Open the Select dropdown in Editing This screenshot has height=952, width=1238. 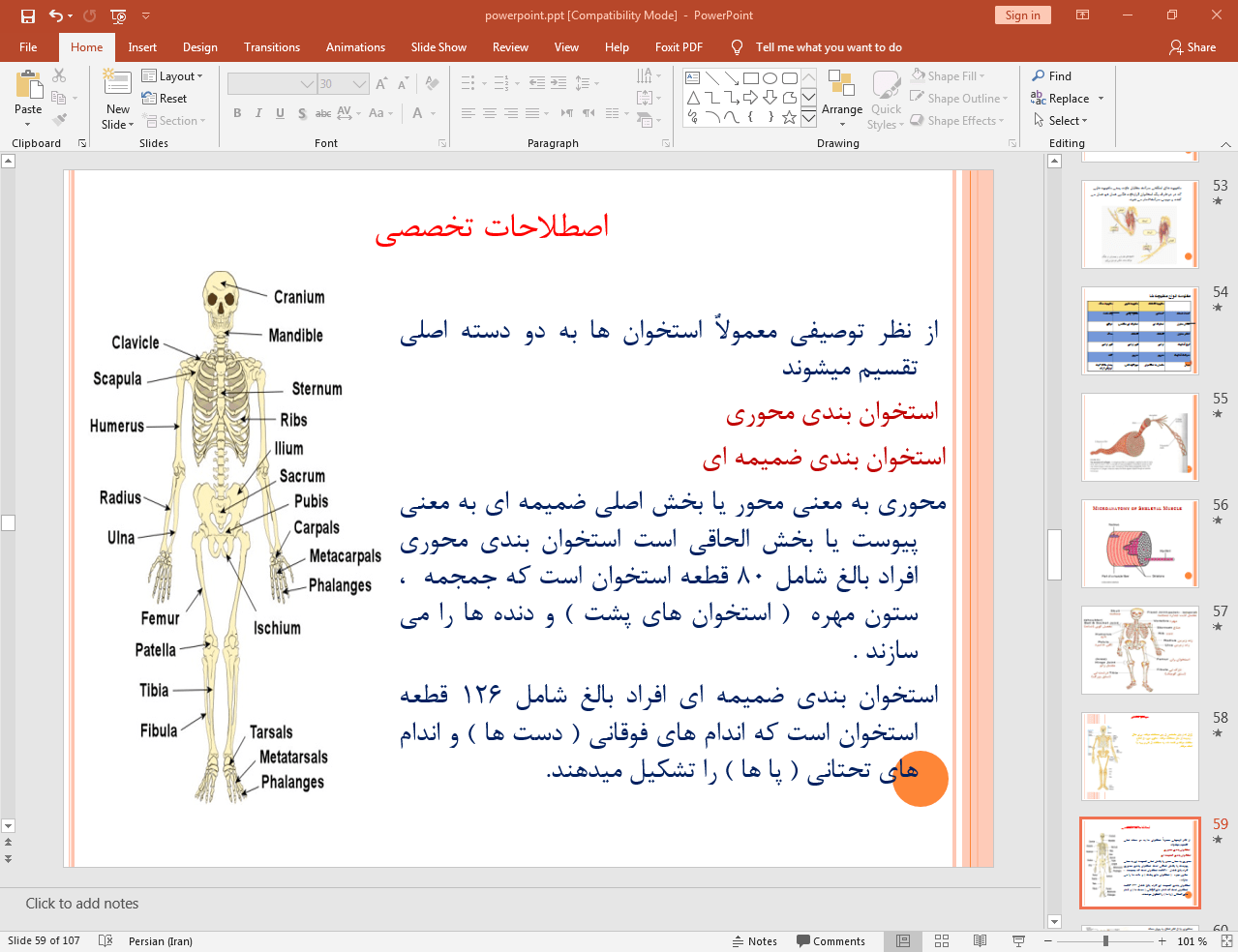1061,121
